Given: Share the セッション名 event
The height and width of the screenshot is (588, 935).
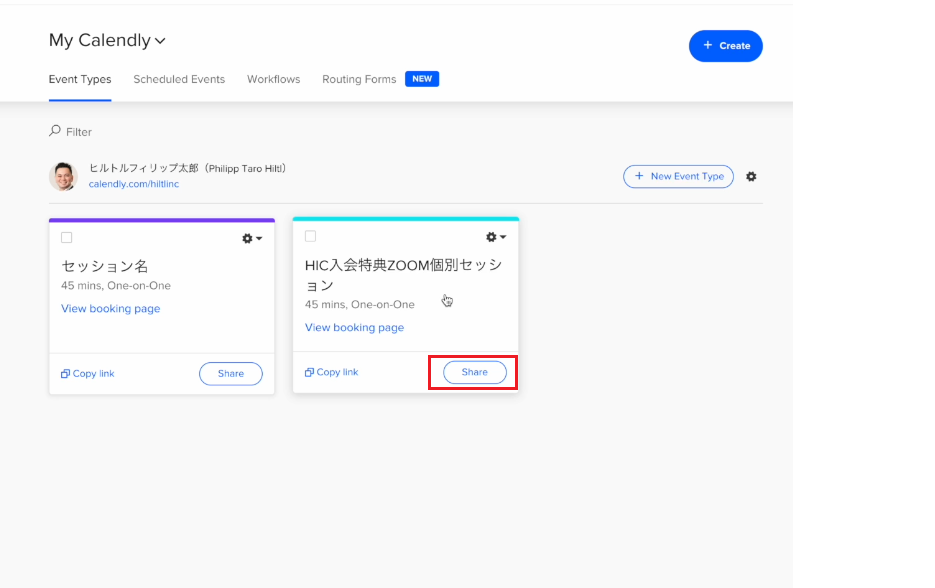Looking at the screenshot, I should (231, 374).
